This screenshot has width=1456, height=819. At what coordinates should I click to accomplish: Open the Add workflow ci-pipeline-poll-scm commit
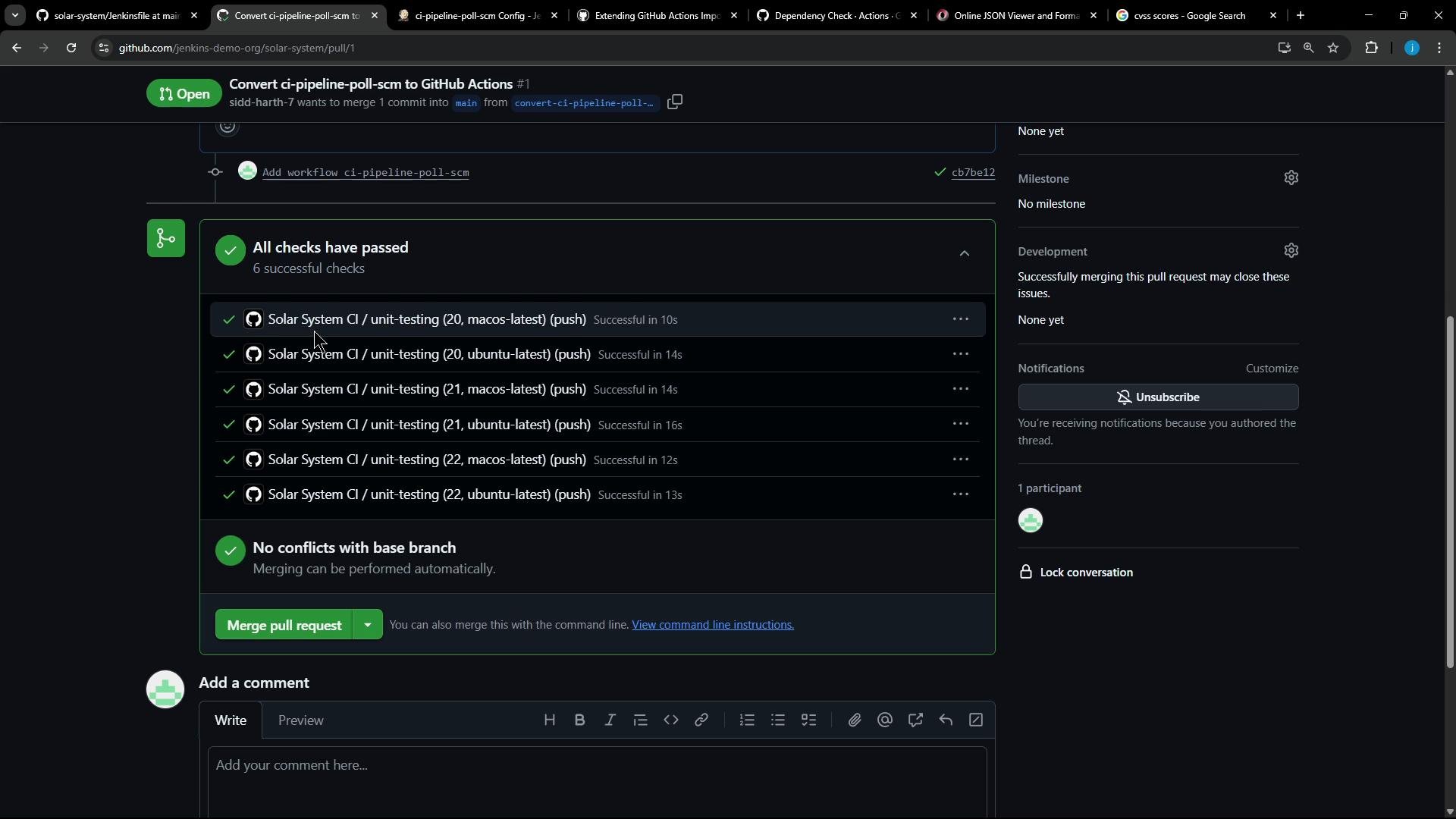[x=366, y=173]
